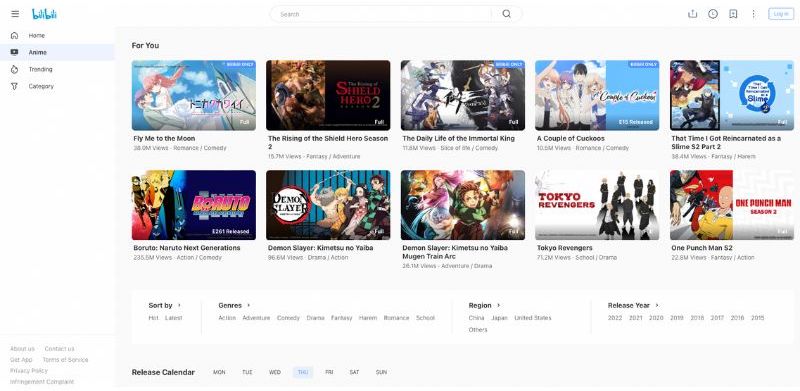Open the Terms of Service link
The image size is (800, 391).
click(x=65, y=360)
